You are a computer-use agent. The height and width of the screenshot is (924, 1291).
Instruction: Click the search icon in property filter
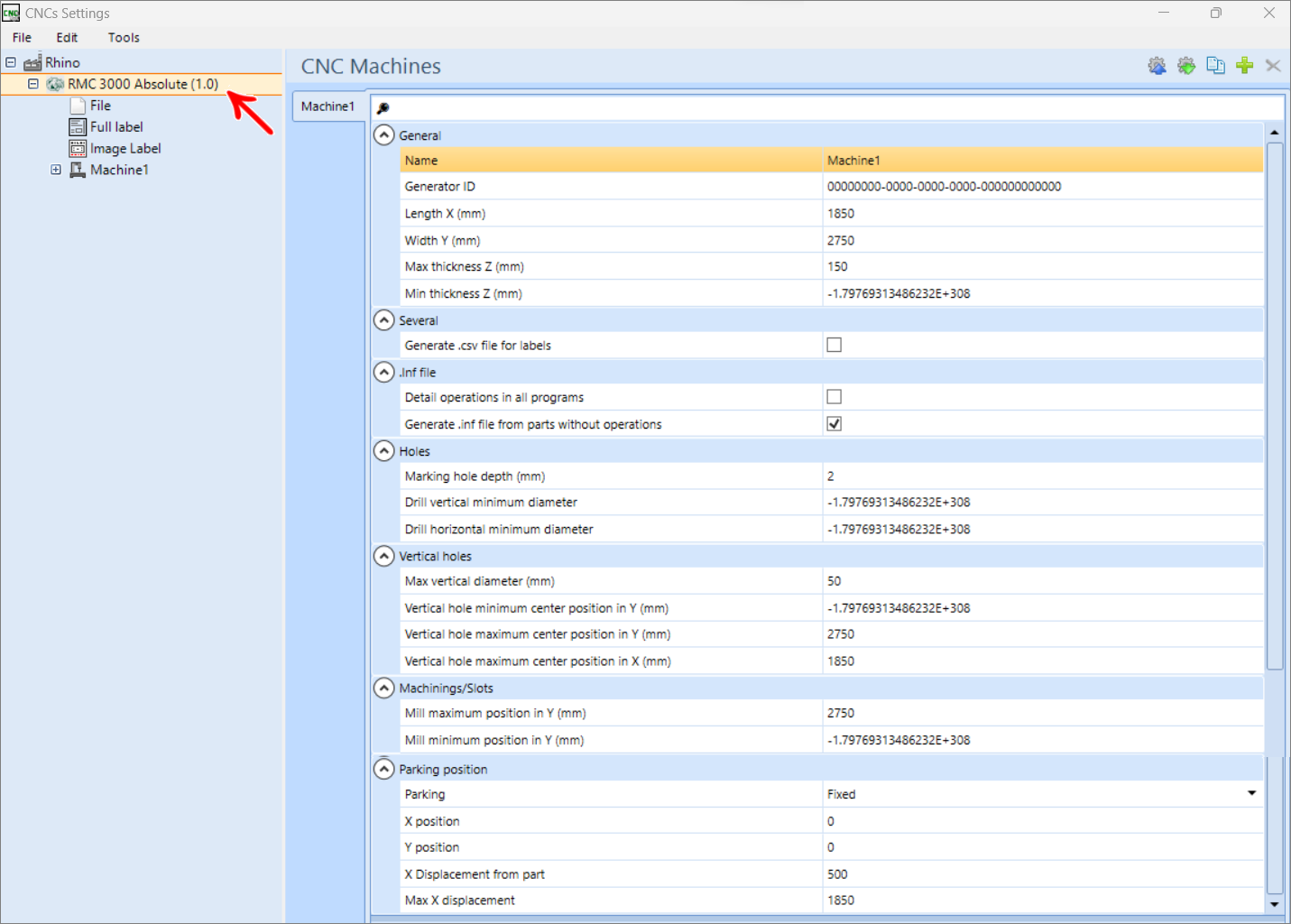pos(383,108)
